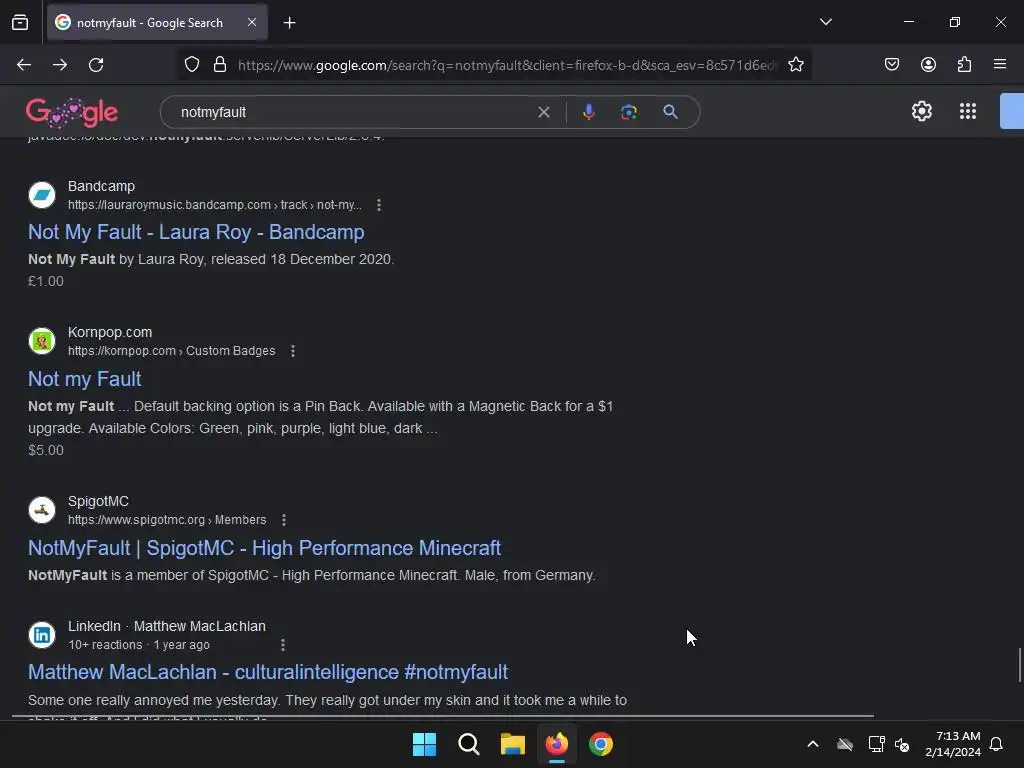The height and width of the screenshot is (768, 1024).
Task: Open LinkedIn result favicon
Action: [42, 635]
